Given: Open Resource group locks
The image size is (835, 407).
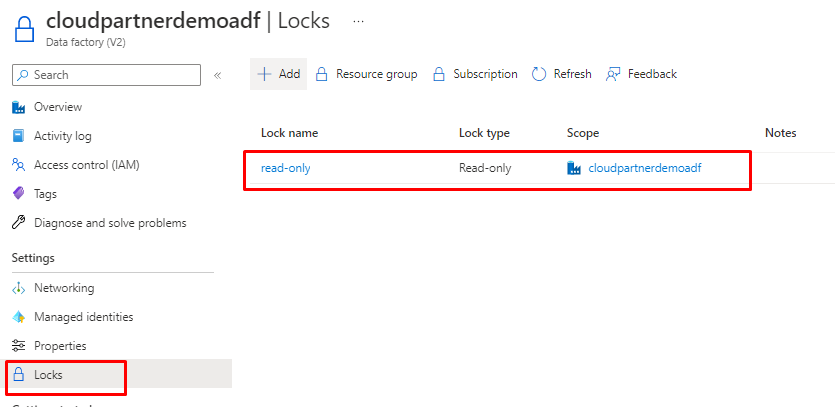Looking at the screenshot, I should (366, 74).
